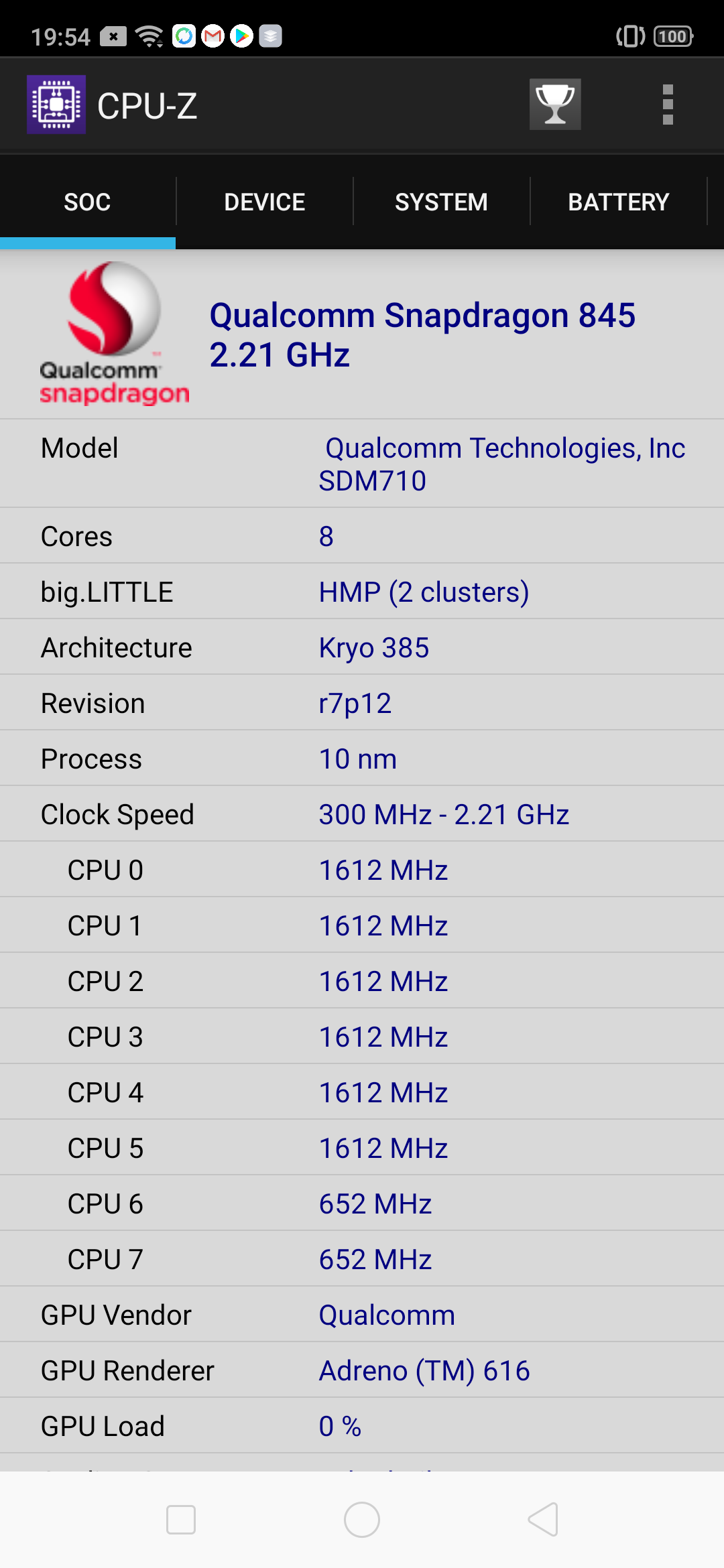This screenshot has height=1568, width=724.
Task: Tap the Play Store notification icon
Action: (x=242, y=36)
